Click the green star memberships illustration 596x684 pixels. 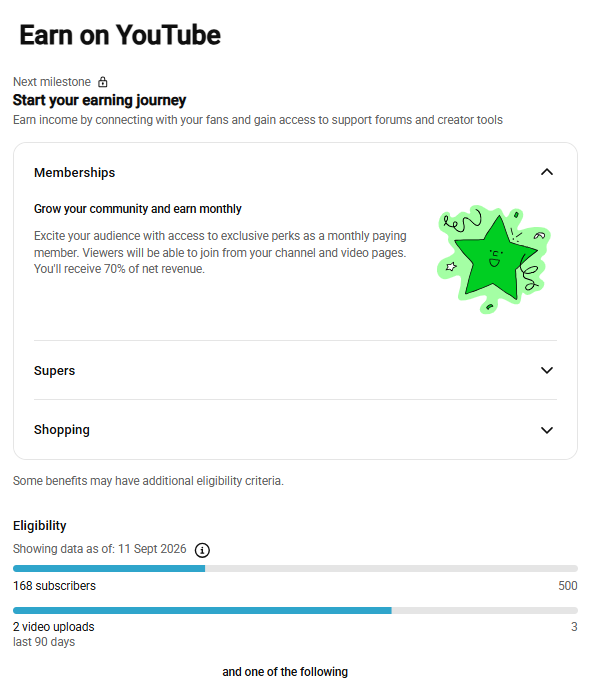click(493, 260)
